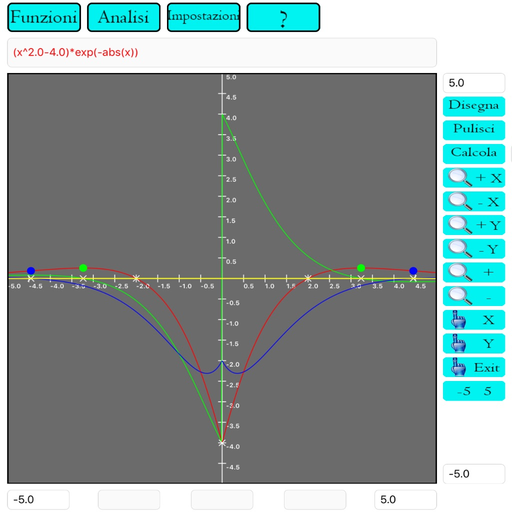Activate the hand pan Y tool

point(474,343)
